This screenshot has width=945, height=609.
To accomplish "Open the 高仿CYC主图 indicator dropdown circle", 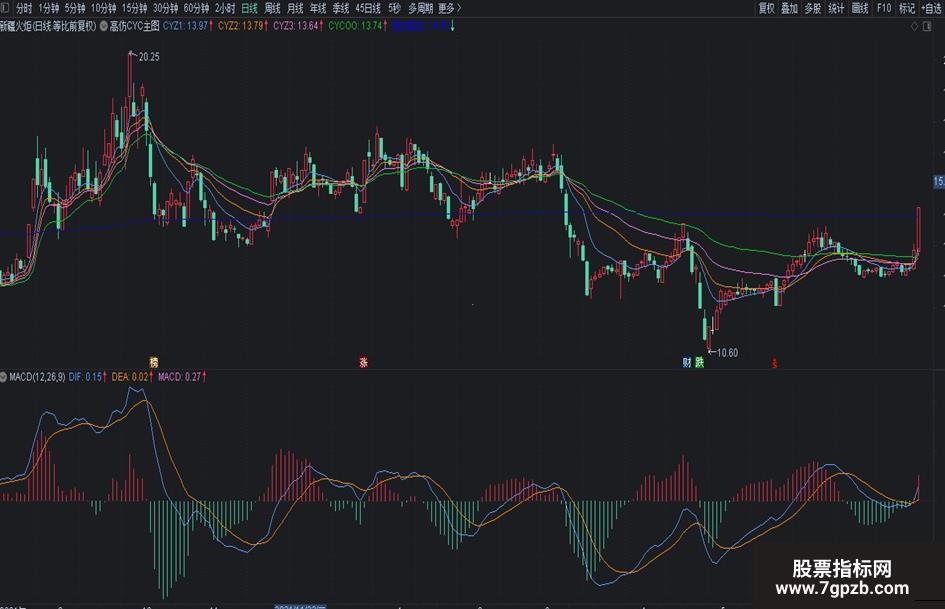I will [x=104, y=26].
